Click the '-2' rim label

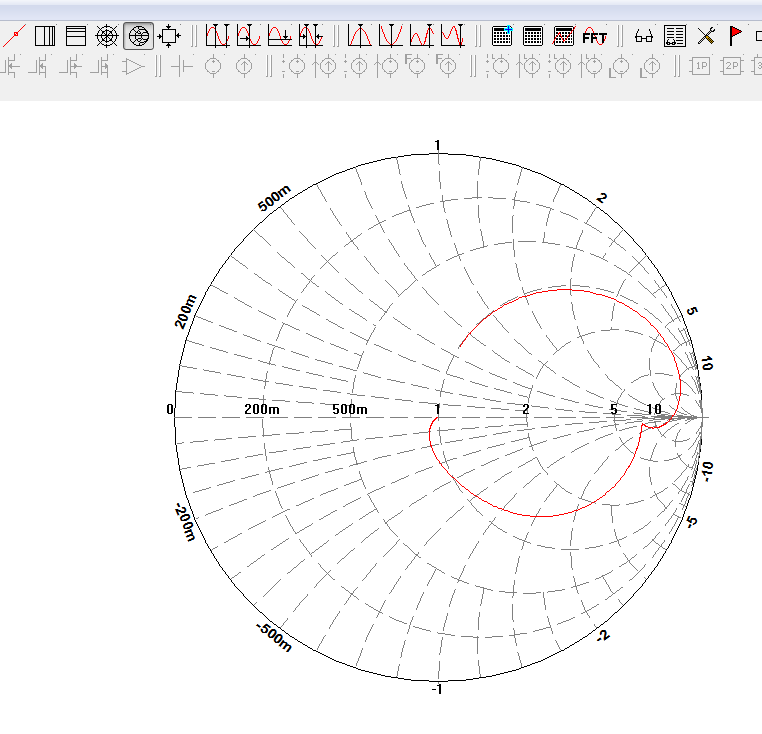click(603, 636)
